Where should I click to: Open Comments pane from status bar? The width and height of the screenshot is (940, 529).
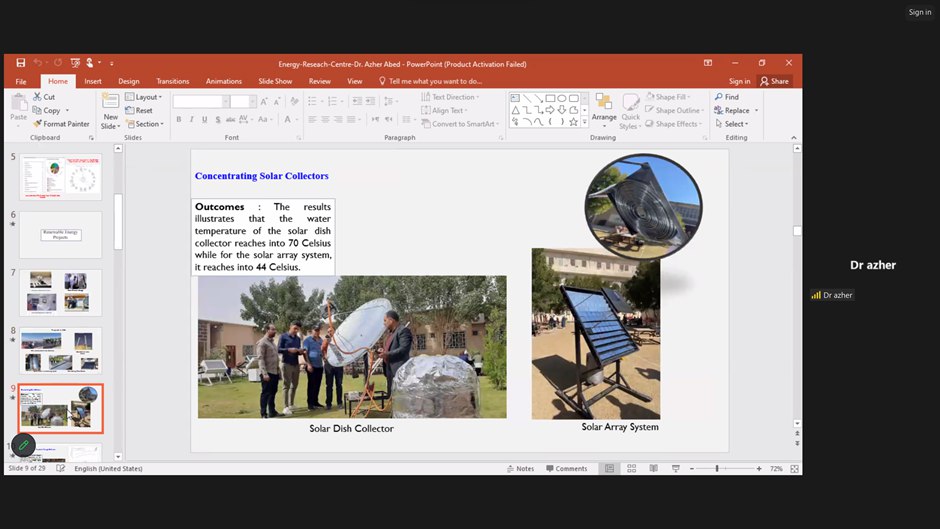coord(567,468)
